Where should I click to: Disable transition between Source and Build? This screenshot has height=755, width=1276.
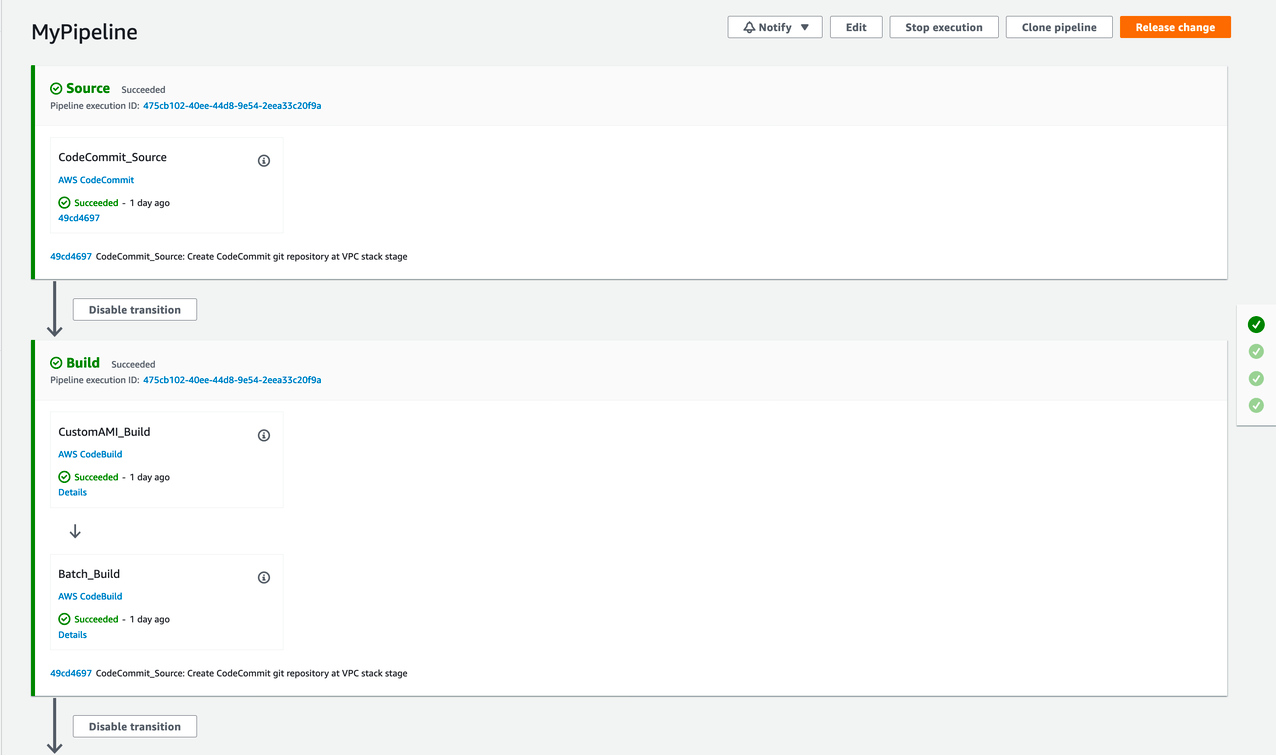click(x=135, y=310)
